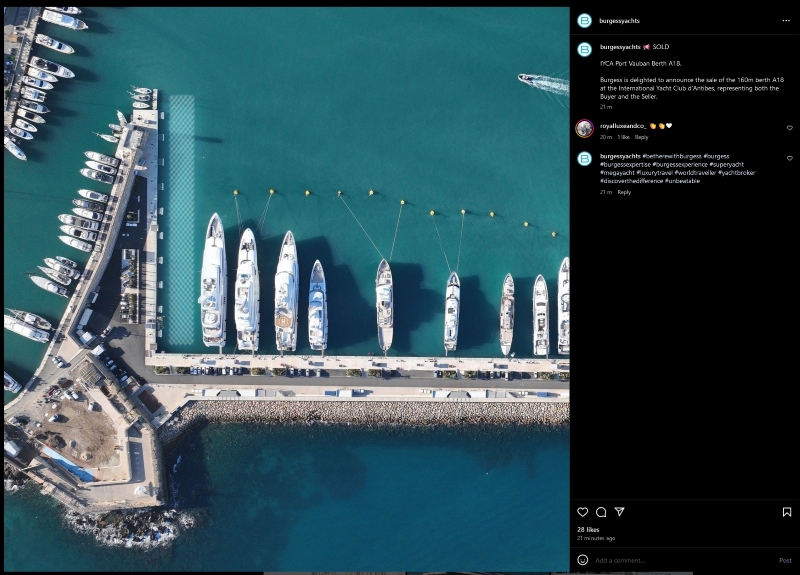Save post with the bookmark icon
This screenshot has height=575, width=800.
787,512
